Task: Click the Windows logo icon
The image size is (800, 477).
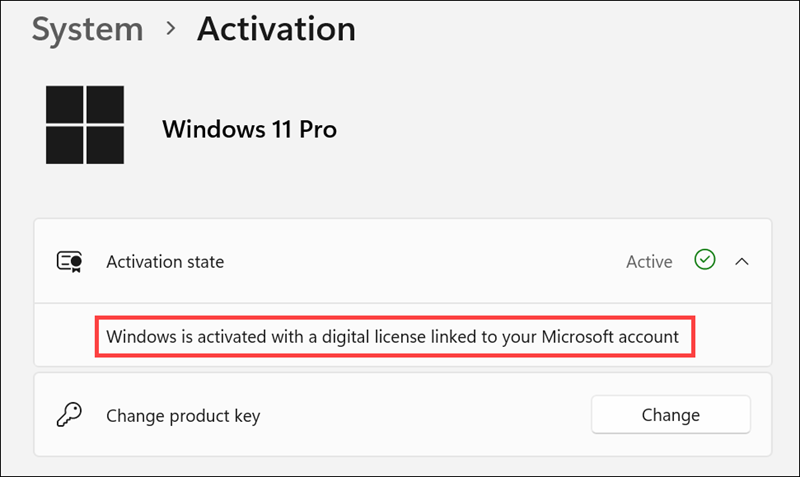Action: pyautogui.click(x=85, y=125)
